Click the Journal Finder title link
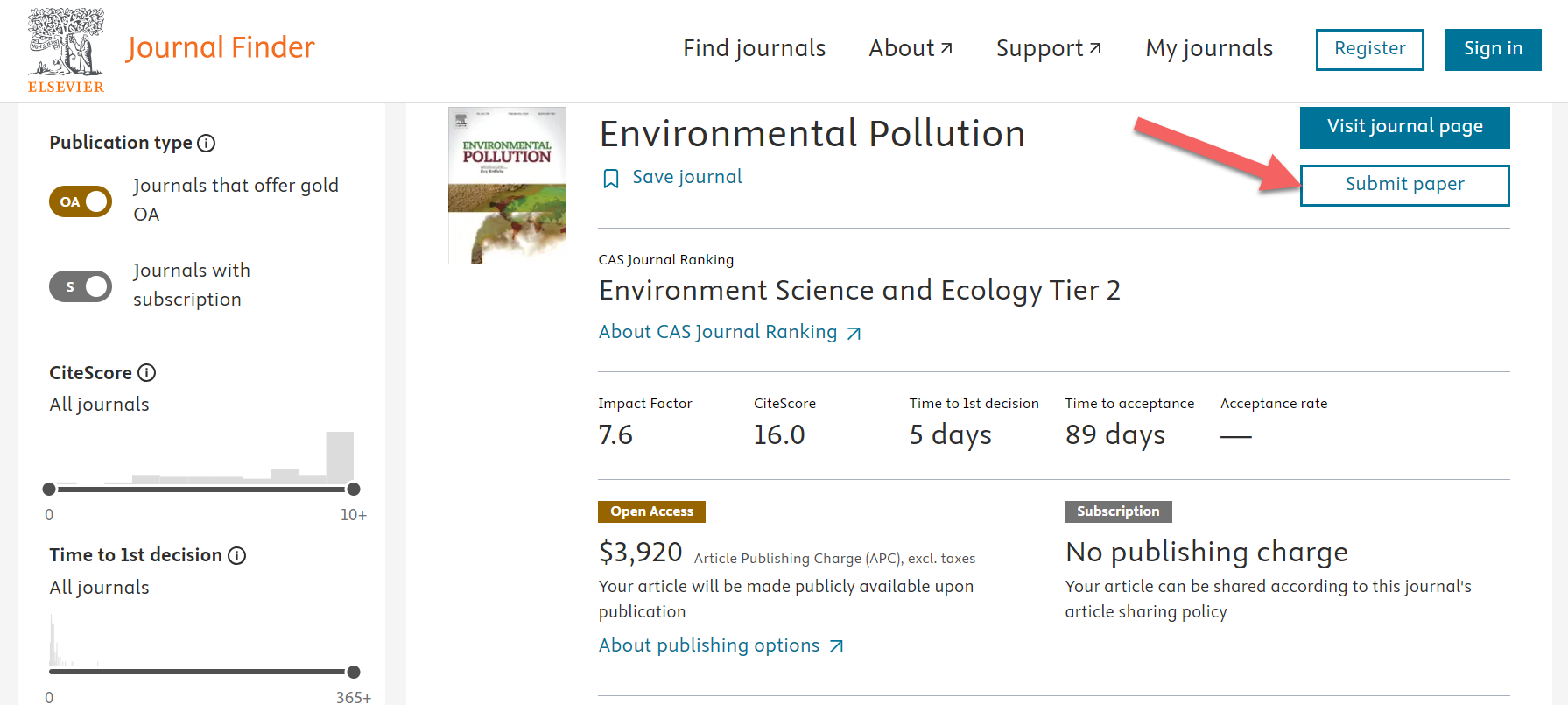This screenshot has height=705, width=1568. pos(221,47)
